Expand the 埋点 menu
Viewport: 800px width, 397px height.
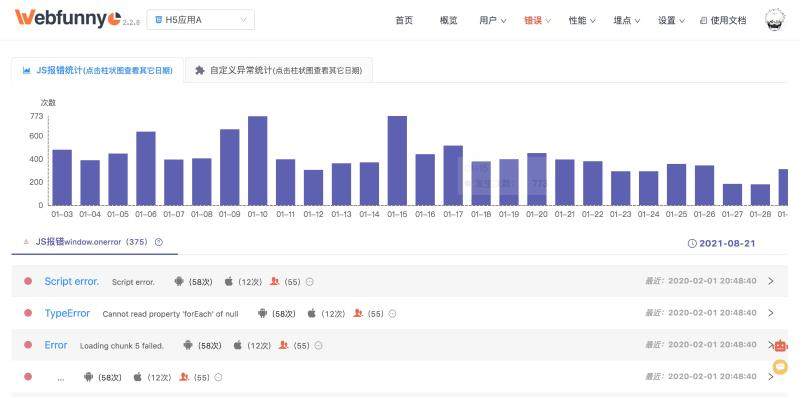[627, 20]
